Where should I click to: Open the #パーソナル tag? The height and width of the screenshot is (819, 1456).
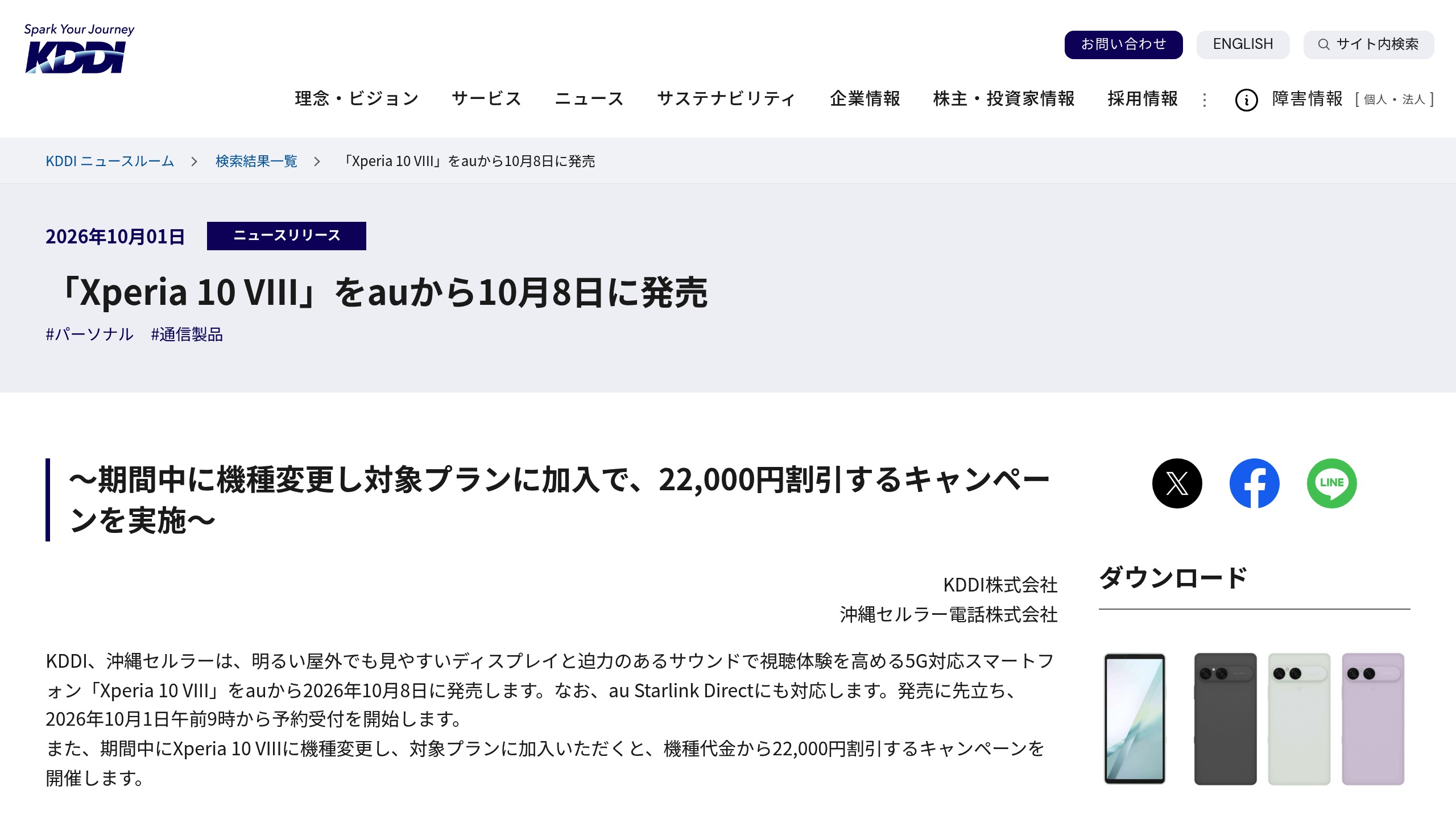click(90, 334)
